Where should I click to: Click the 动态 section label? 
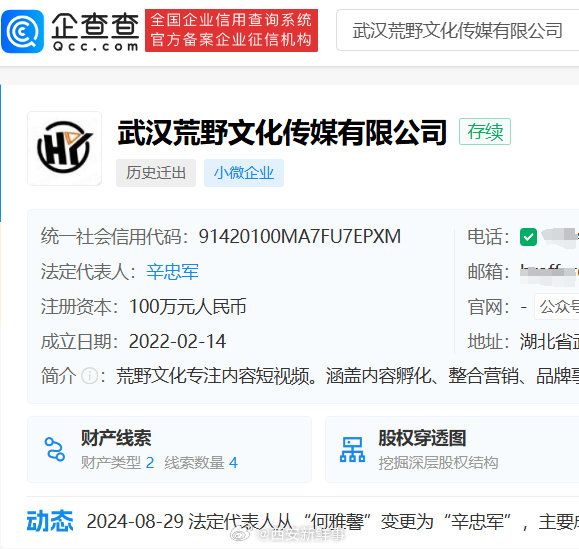[50, 521]
